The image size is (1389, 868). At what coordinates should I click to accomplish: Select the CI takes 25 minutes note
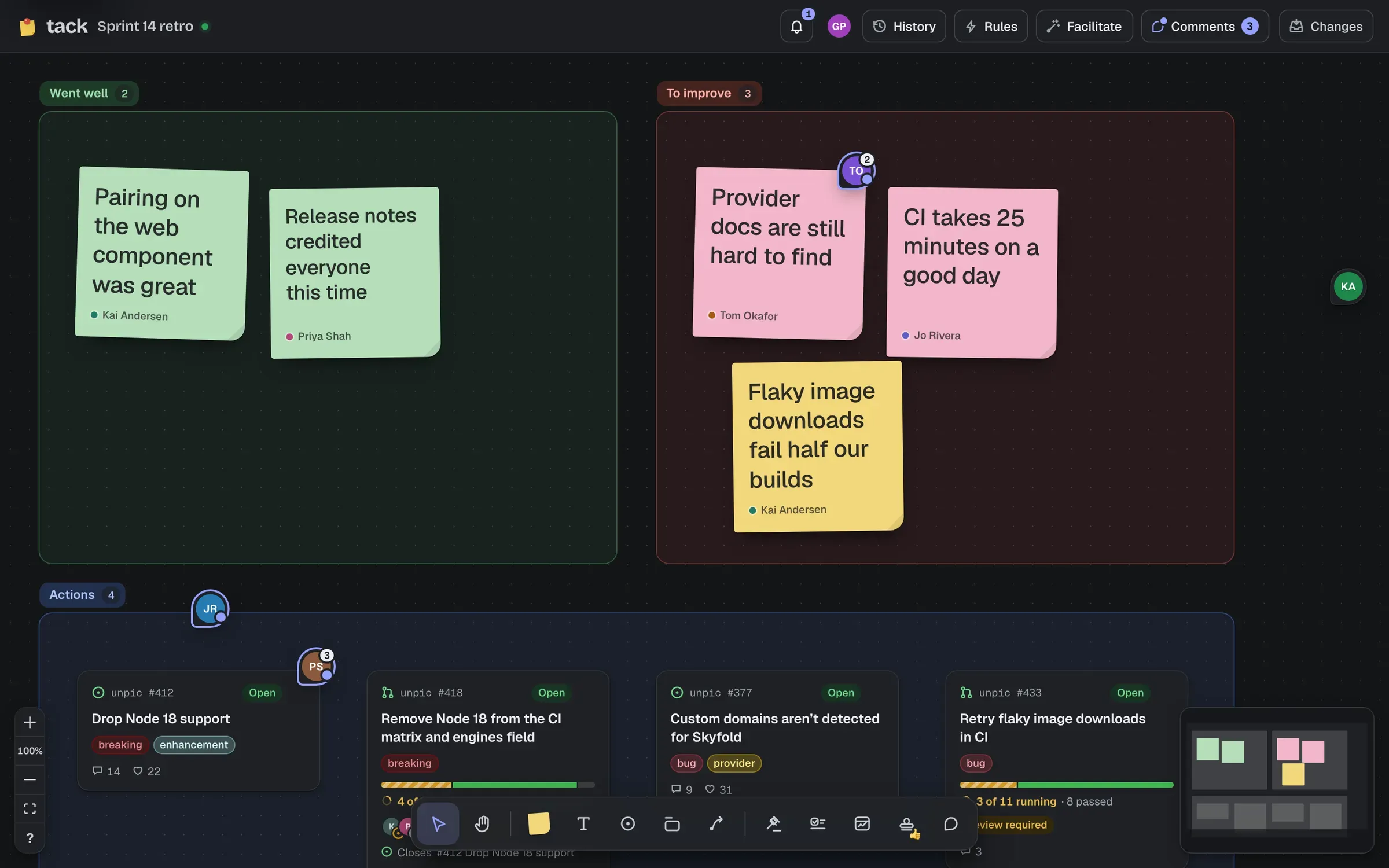972,273
